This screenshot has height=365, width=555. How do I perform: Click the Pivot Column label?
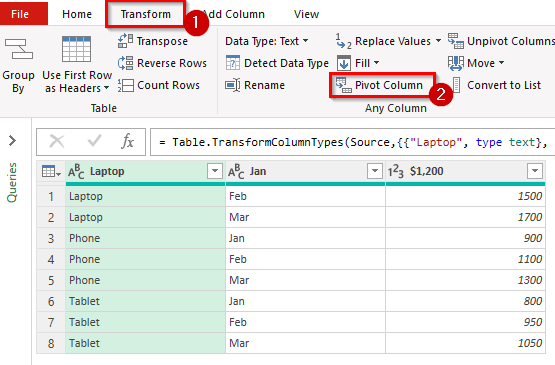(389, 85)
